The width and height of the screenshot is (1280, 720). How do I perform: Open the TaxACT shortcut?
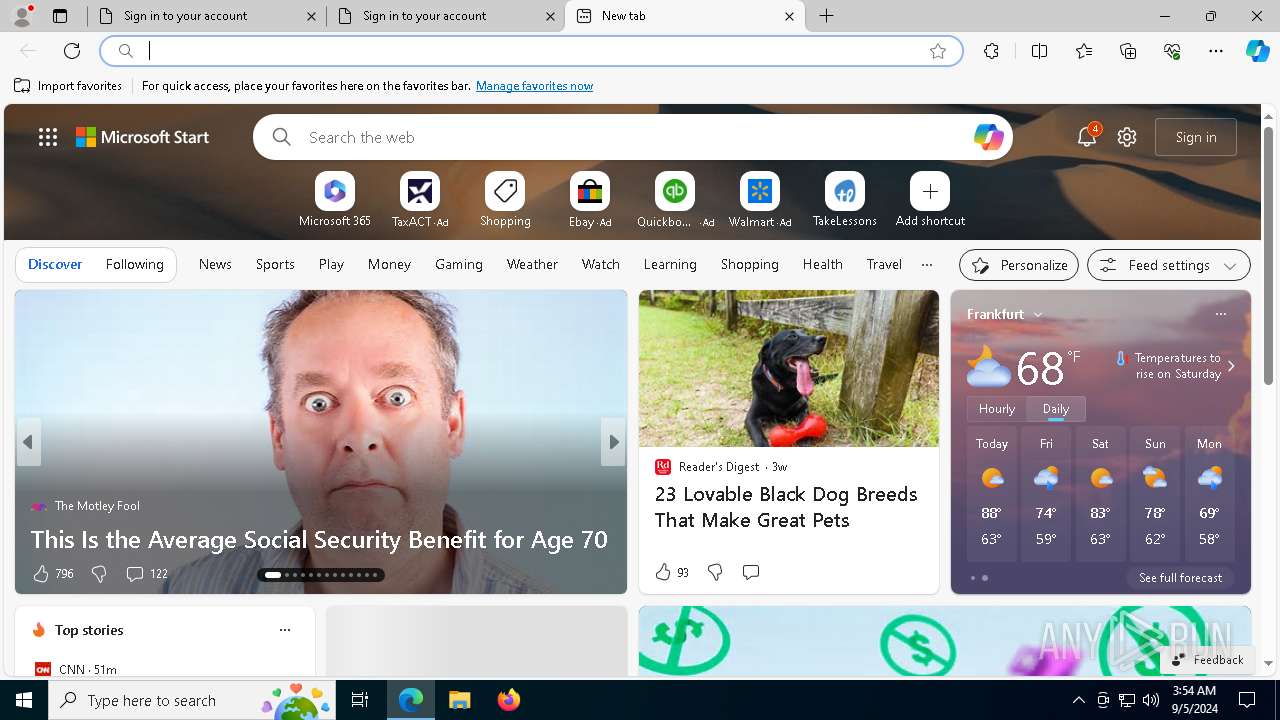coord(420,200)
